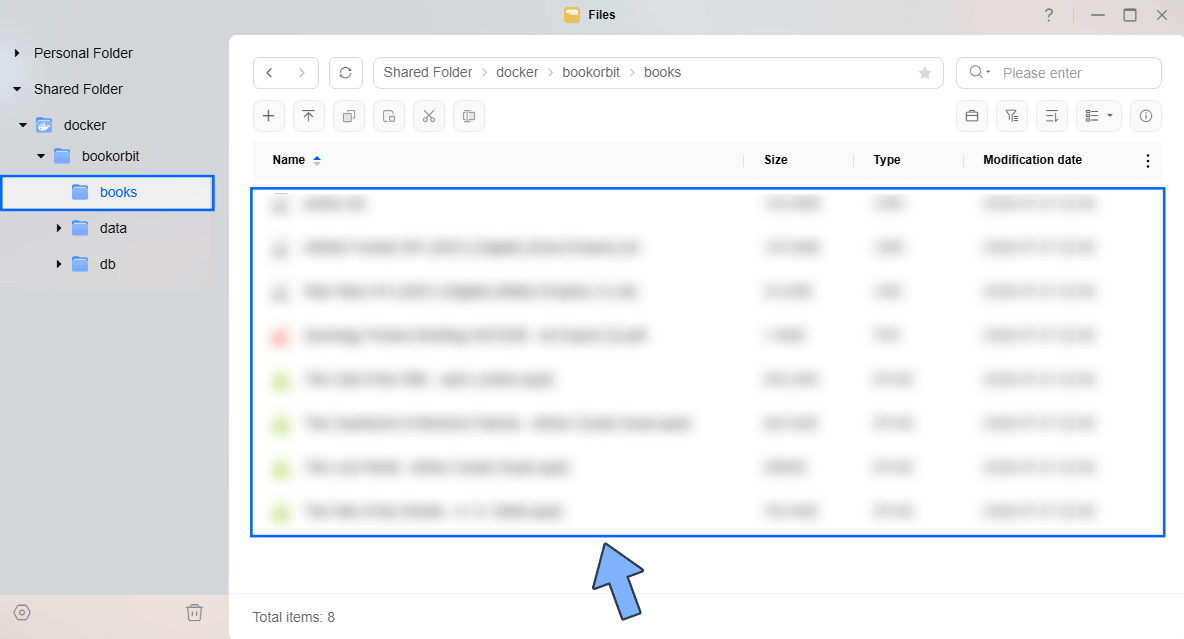Screen dimensions: 1184x639
Task: Sort by Type column header
Action: click(x=886, y=160)
